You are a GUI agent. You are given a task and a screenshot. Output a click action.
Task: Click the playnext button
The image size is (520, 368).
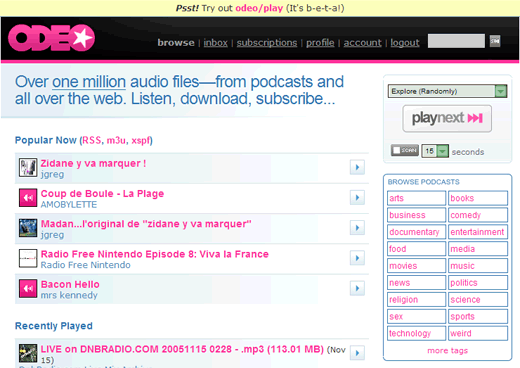447,118
